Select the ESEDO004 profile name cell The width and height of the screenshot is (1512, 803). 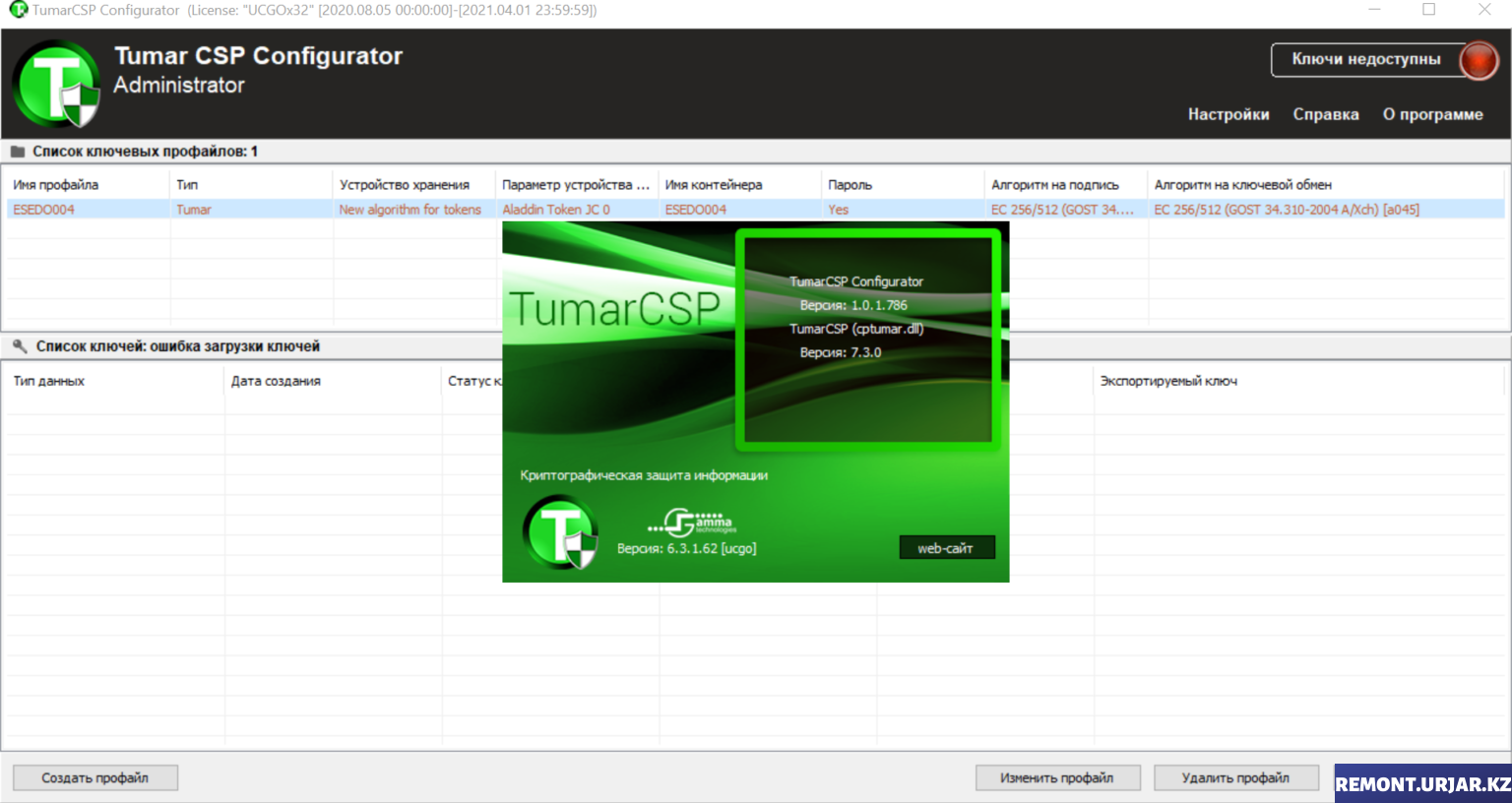(x=44, y=210)
